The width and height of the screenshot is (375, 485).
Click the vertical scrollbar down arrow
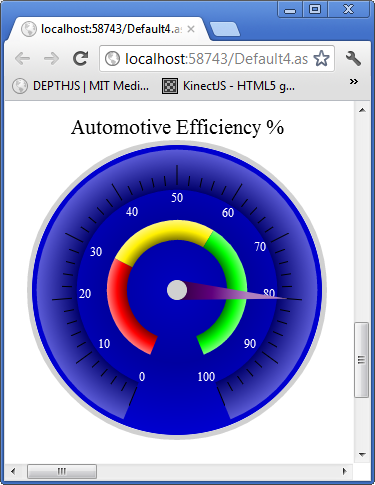(362, 455)
